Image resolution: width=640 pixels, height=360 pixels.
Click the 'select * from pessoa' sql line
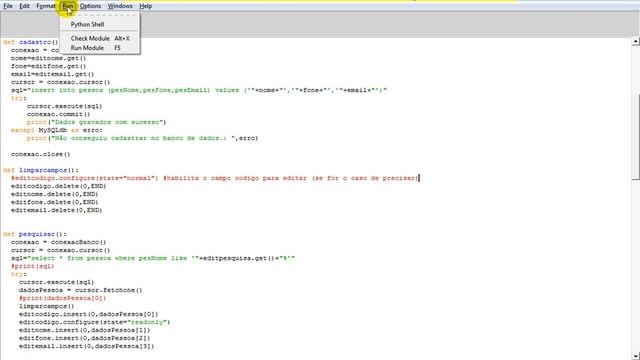click(153, 258)
